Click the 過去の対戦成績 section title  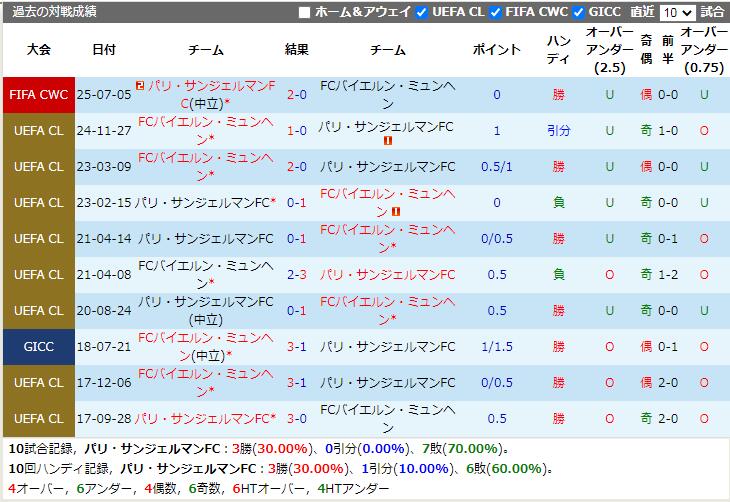pyautogui.click(x=55, y=12)
